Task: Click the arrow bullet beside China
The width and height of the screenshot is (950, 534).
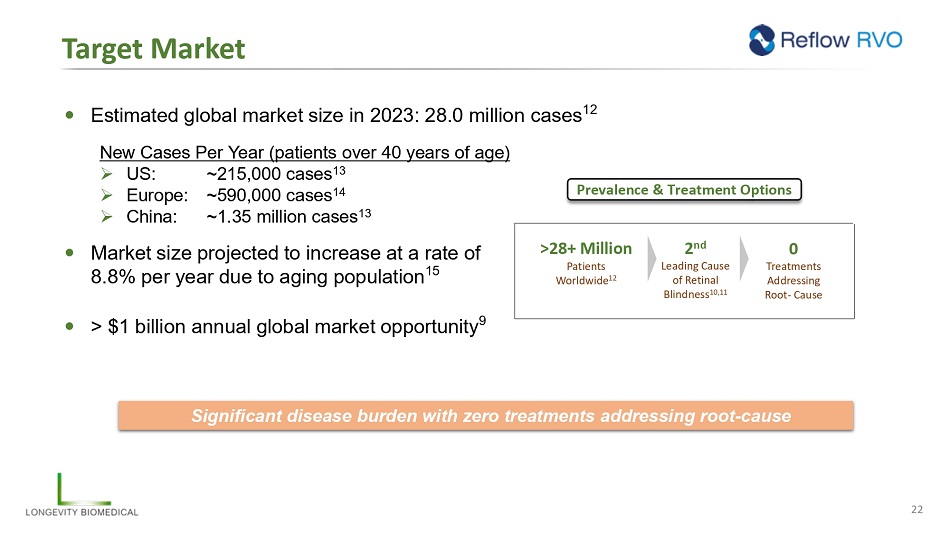Action: [x=107, y=216]
